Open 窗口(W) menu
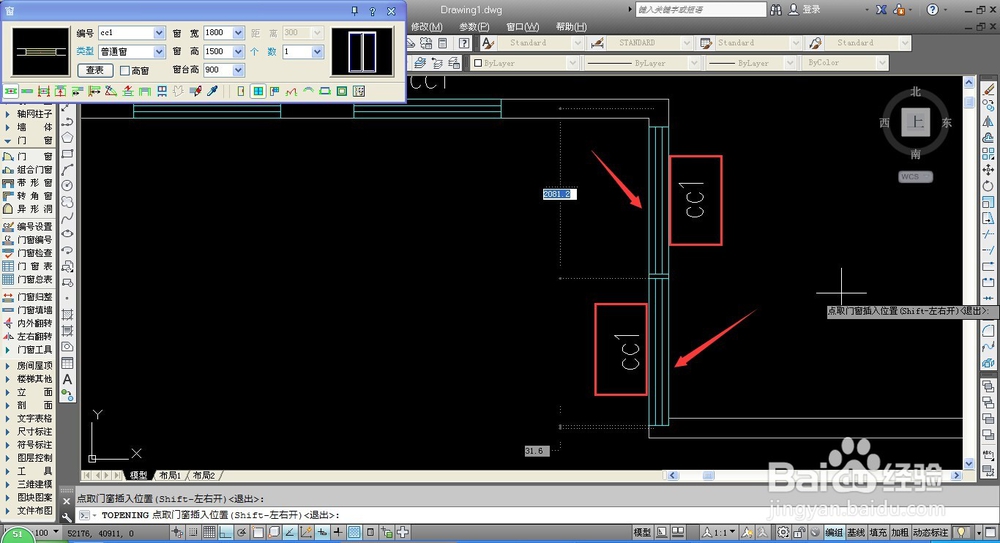This screenshot has width=1000, height=543. click(522, 27)
